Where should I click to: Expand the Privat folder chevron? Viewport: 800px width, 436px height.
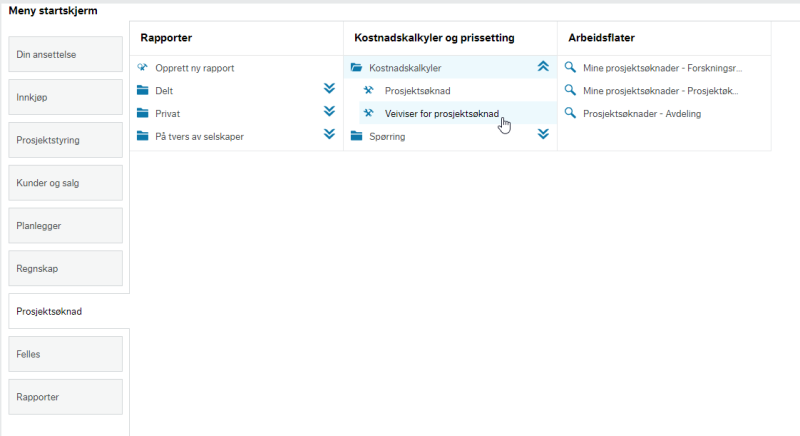coord(329,112)
